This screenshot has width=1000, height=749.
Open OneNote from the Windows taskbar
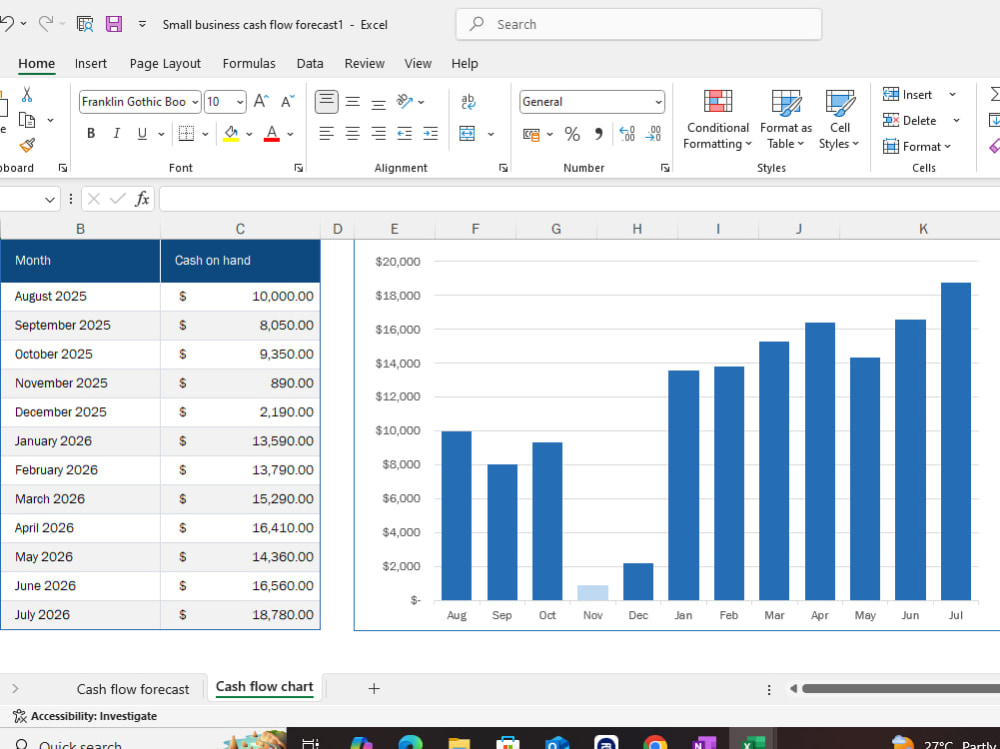tap(703, 742)
